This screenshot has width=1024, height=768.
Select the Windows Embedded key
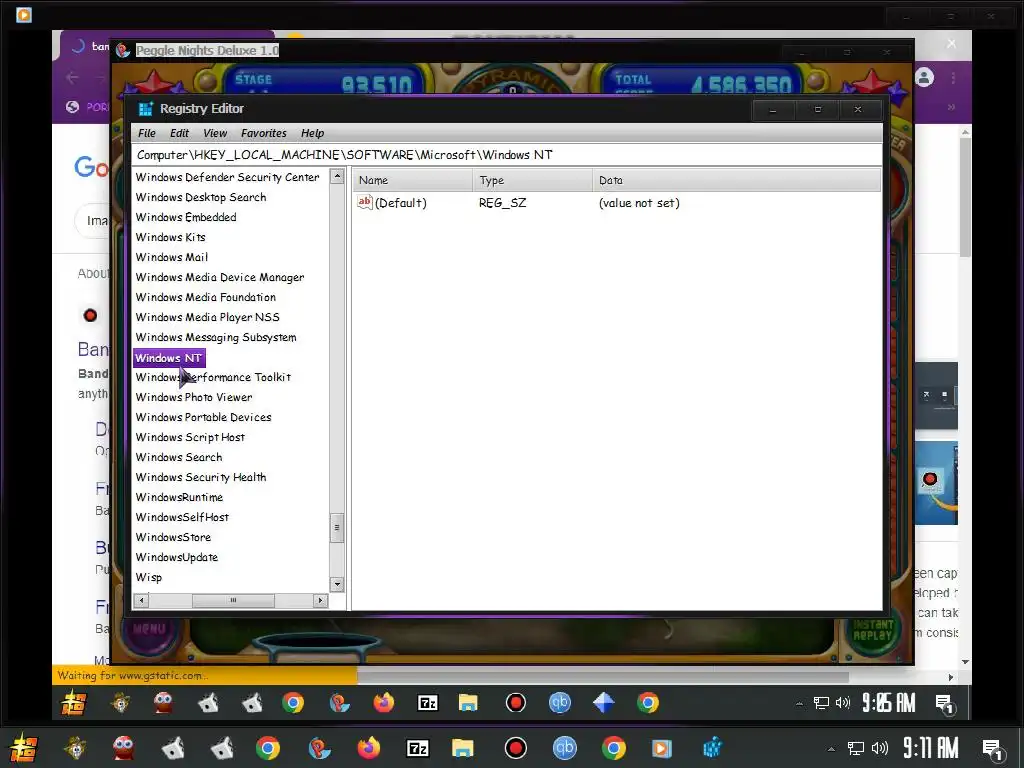click(x=185, y=217)
